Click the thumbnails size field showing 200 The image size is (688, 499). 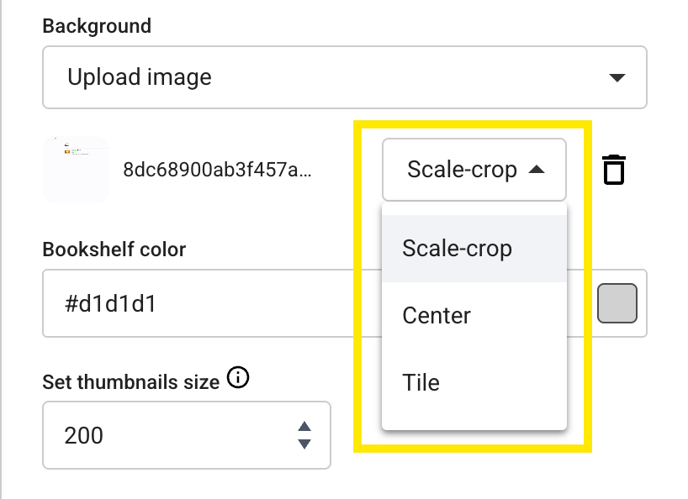186,435
